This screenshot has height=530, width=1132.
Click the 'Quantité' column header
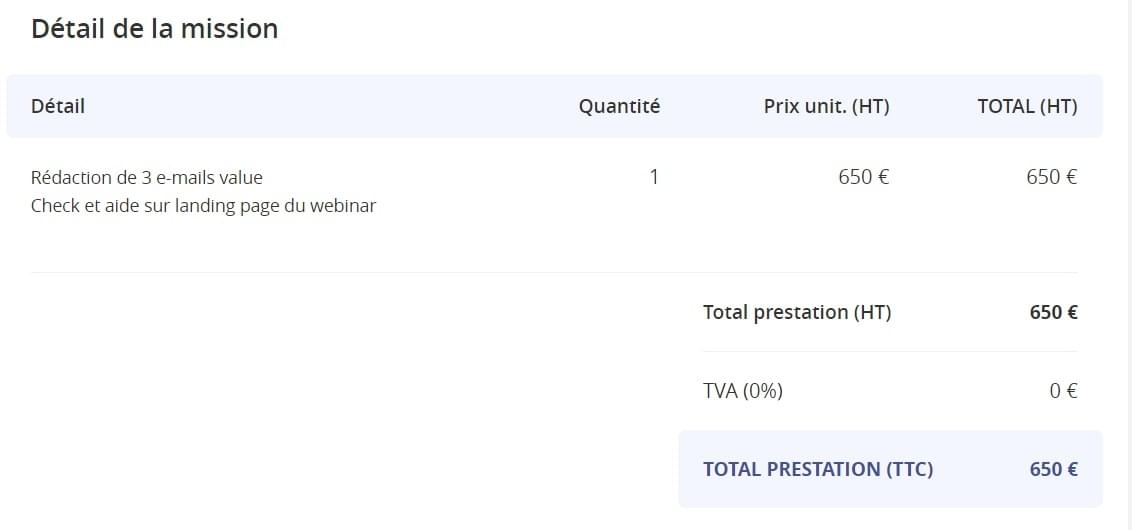(x=619, y=106)
